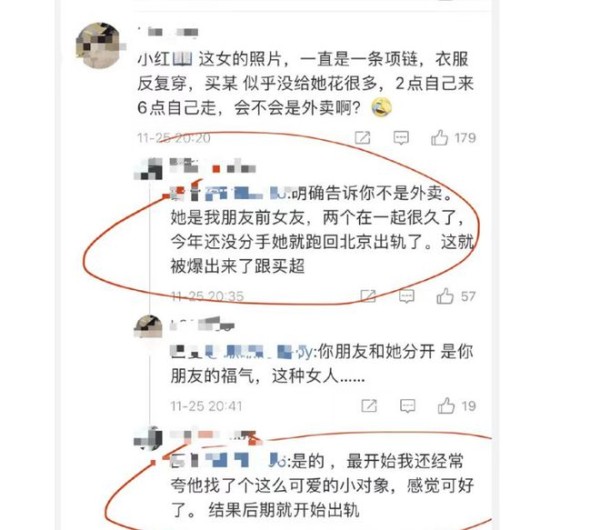Open the reply text mentioning 北京出轨
This screenshot has width=600, height=530.
[x=321, y=230]
